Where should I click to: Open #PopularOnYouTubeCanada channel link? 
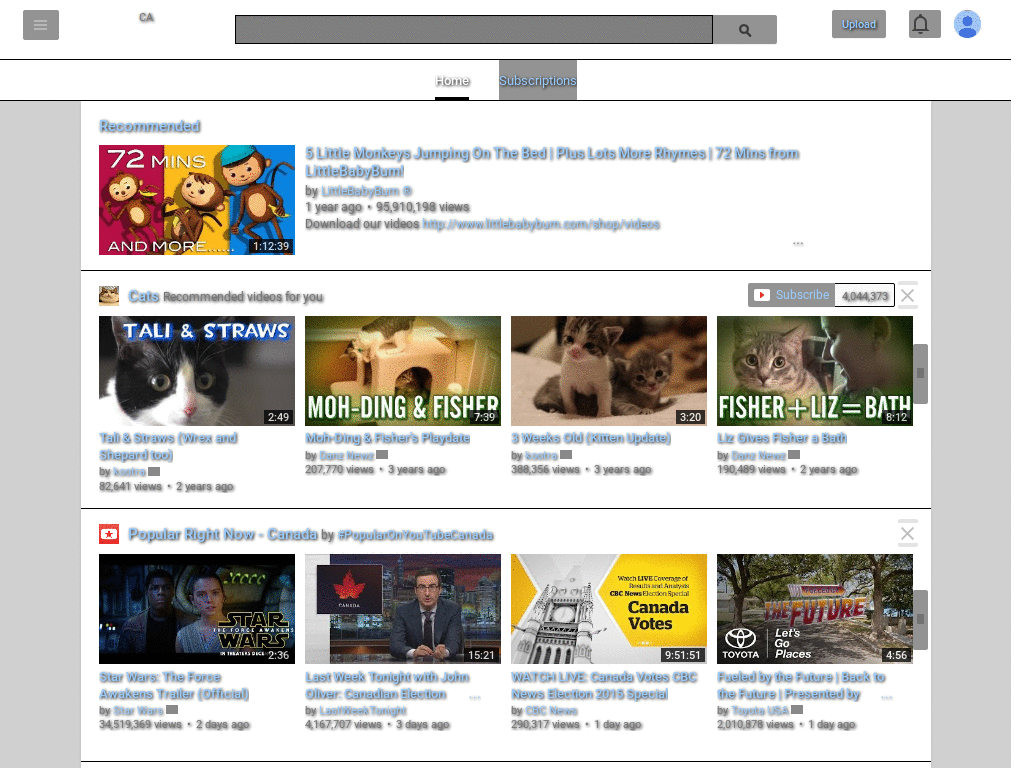[415, 535]
